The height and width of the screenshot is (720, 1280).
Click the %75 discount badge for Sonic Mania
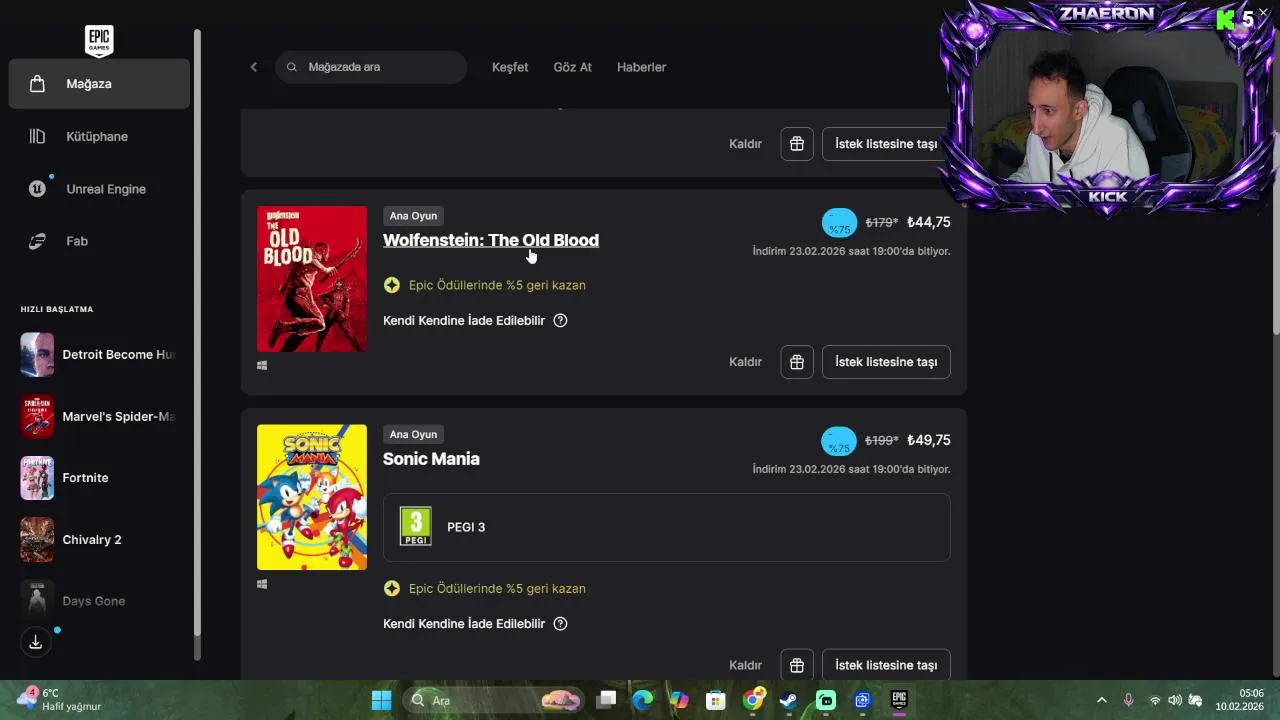839,441
